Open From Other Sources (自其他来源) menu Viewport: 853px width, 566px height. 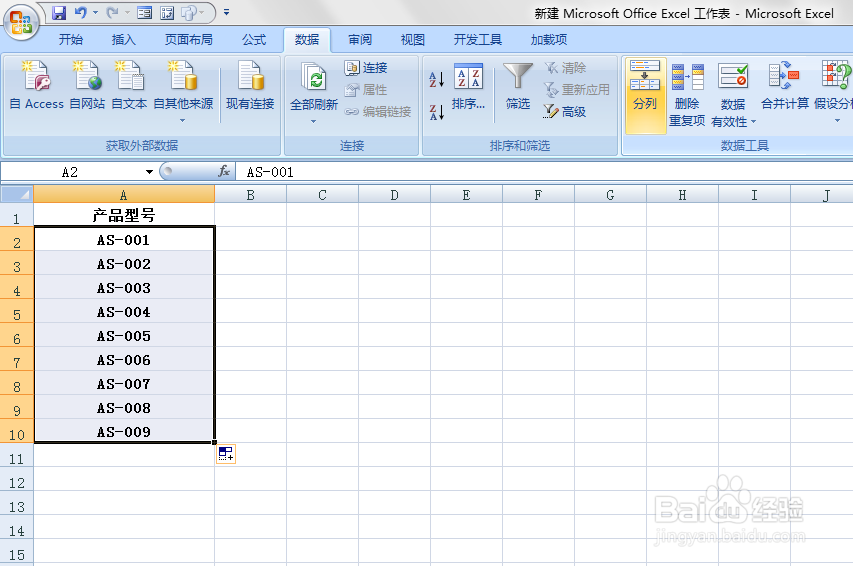(x=183, y=90)
